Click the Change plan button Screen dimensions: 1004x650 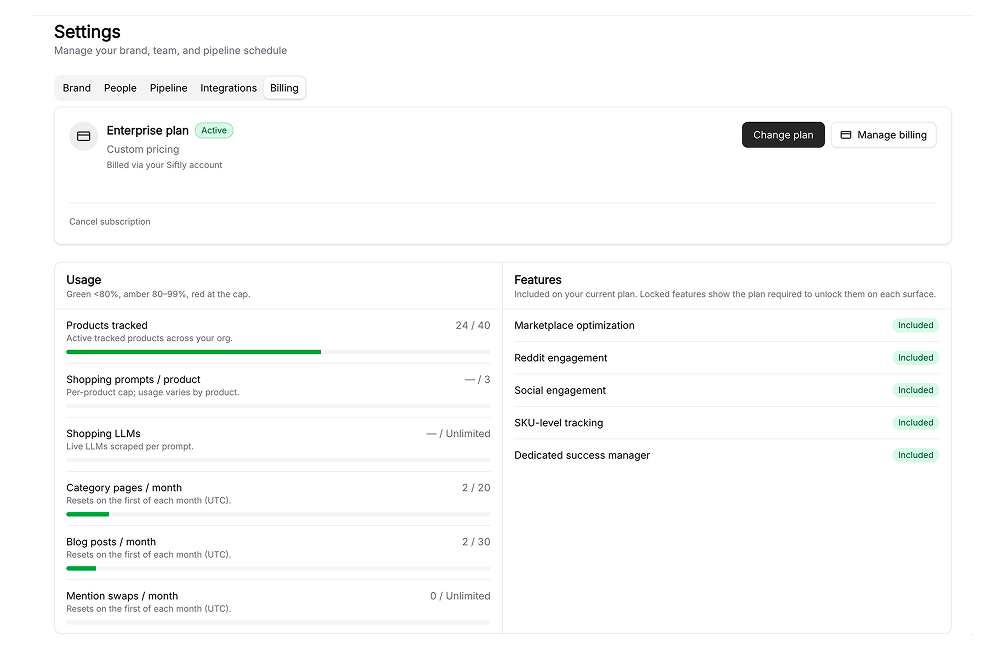(x=782, y=135)
